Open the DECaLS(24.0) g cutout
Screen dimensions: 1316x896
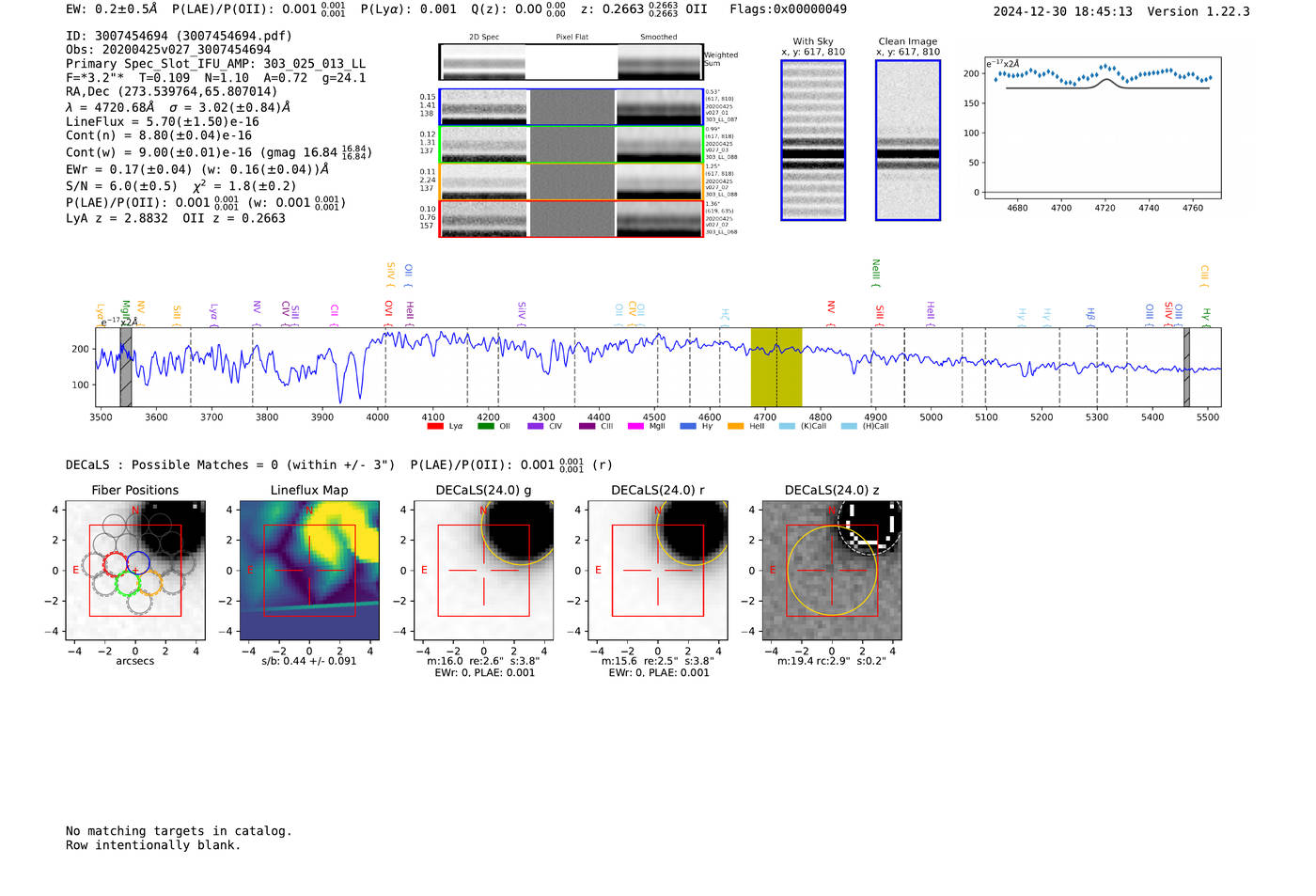[x=484, y=571]
